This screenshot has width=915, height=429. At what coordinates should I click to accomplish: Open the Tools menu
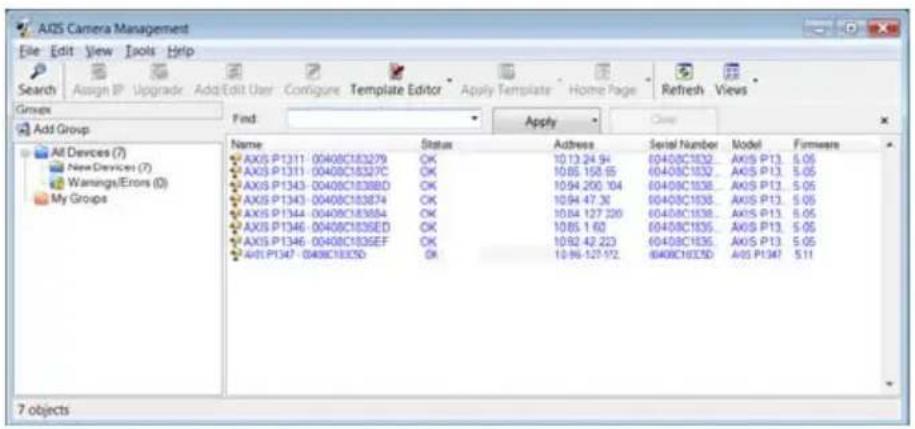140,51
